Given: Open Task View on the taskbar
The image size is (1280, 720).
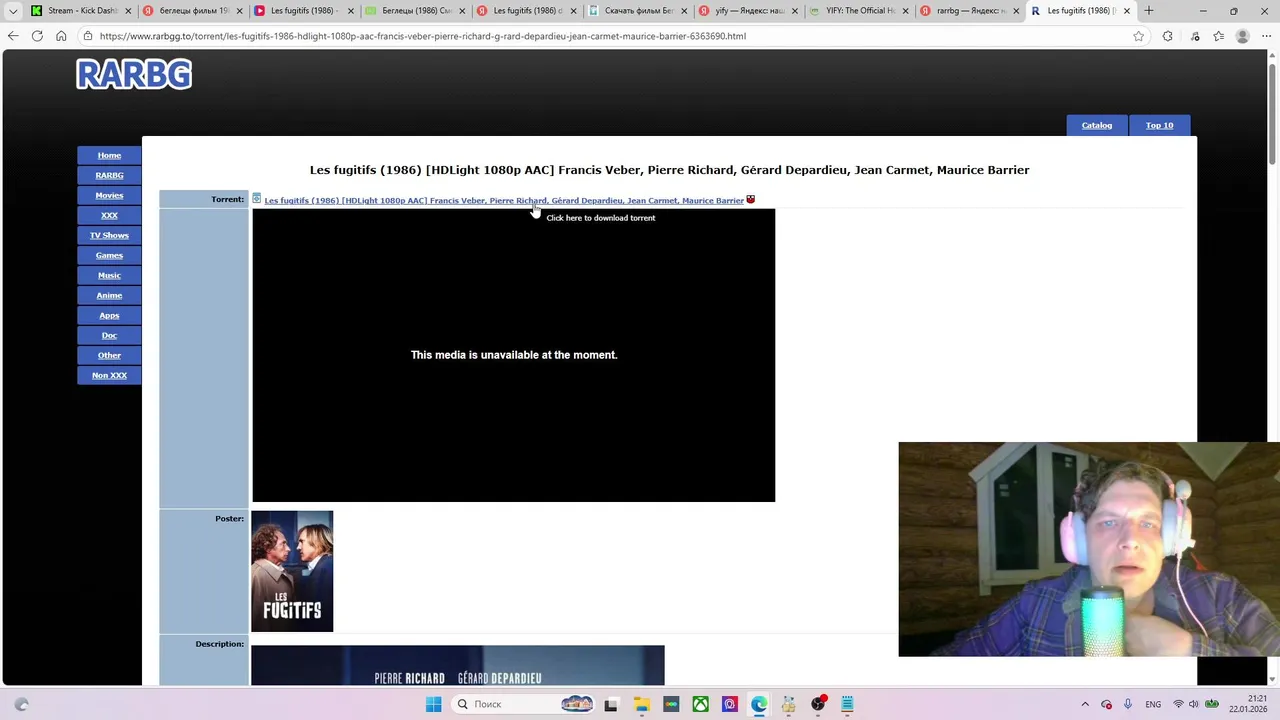Looking at the screenshot, I should (611, 704).
